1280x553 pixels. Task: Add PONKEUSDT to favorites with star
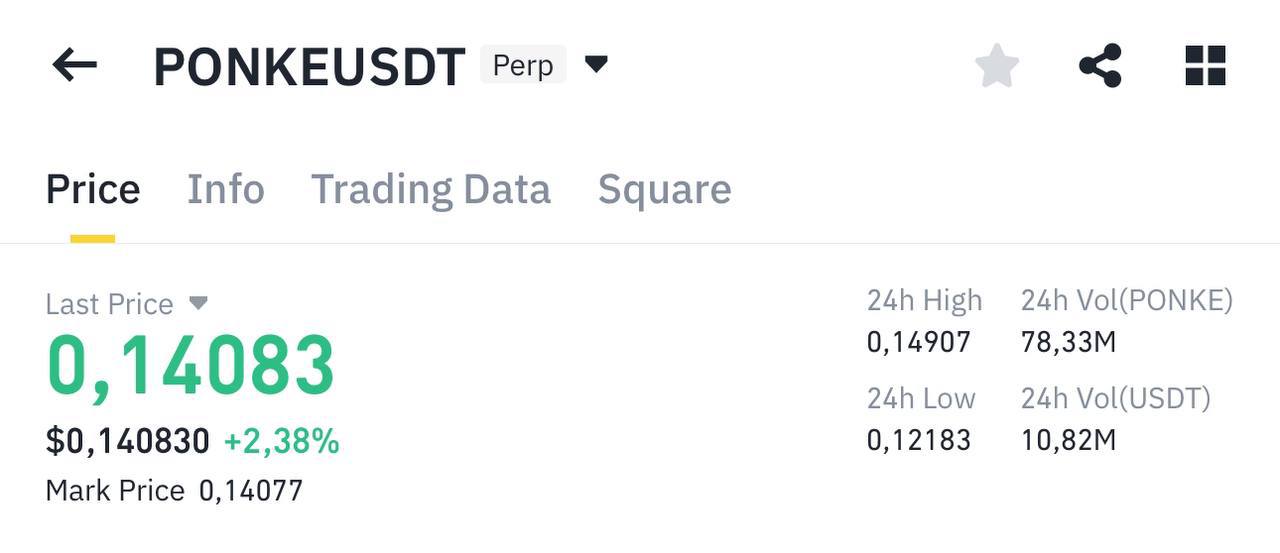(997, 66)
